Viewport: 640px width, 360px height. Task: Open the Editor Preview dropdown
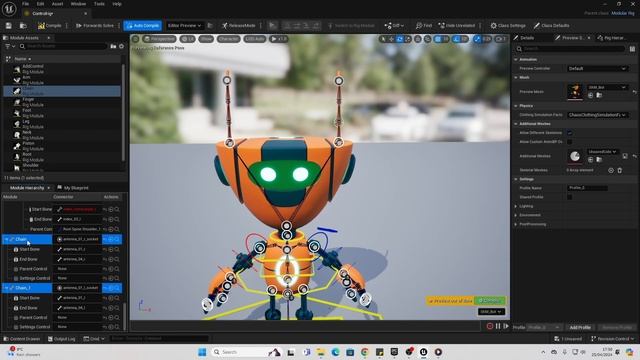click(184, 26)
